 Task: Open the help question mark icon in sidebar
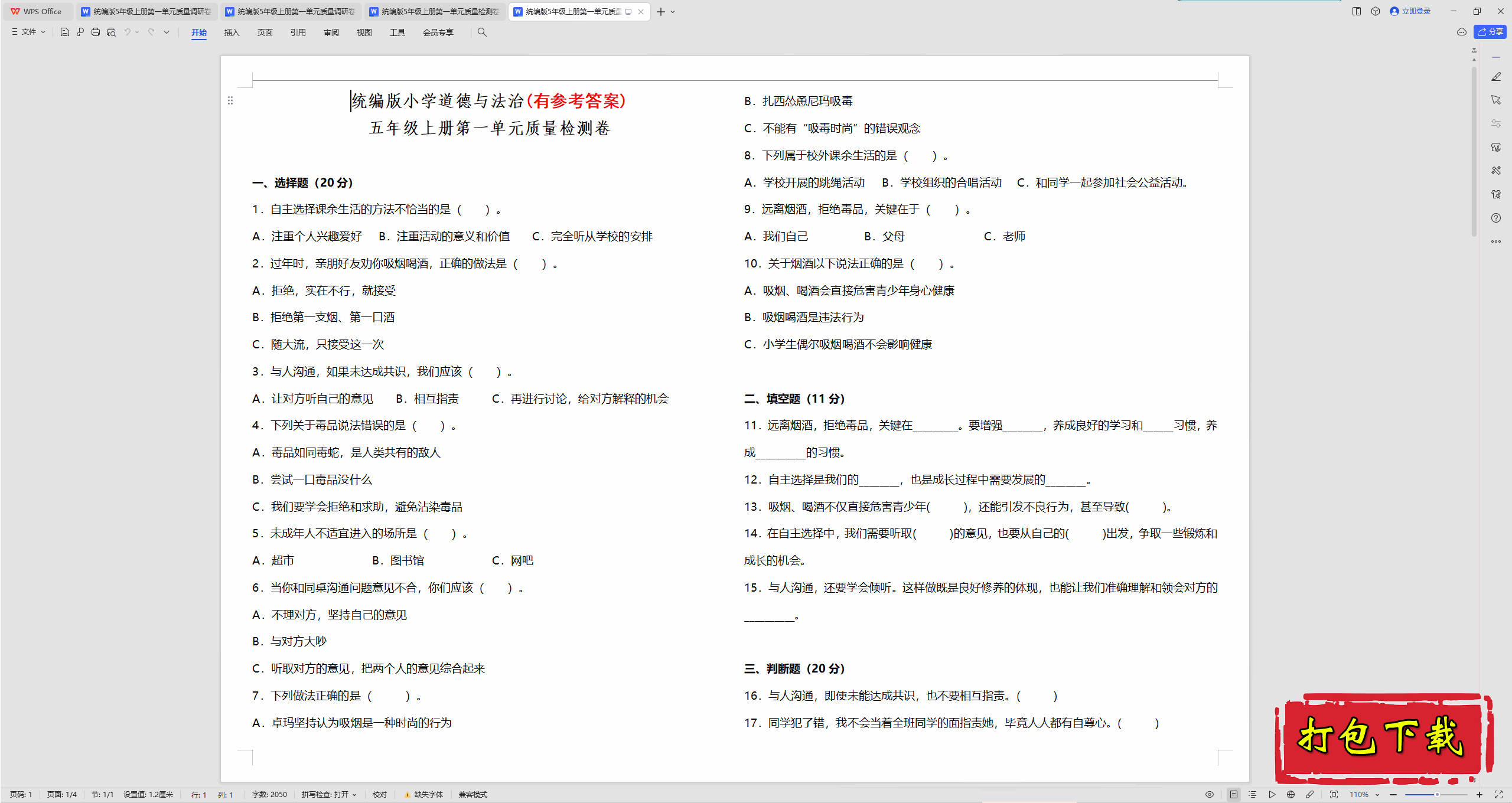[1496, 218]
